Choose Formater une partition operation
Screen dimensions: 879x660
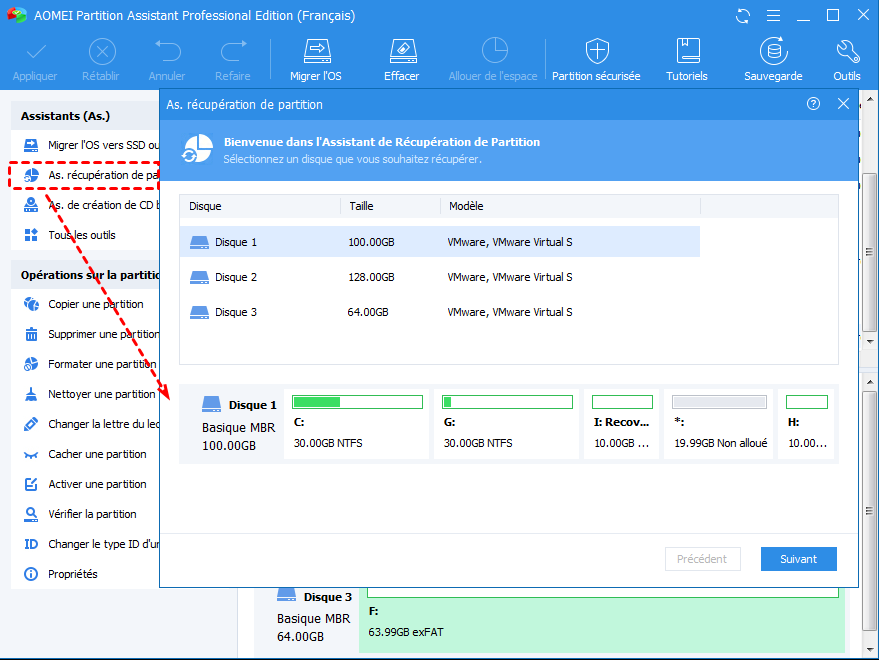tap(90, 364)
